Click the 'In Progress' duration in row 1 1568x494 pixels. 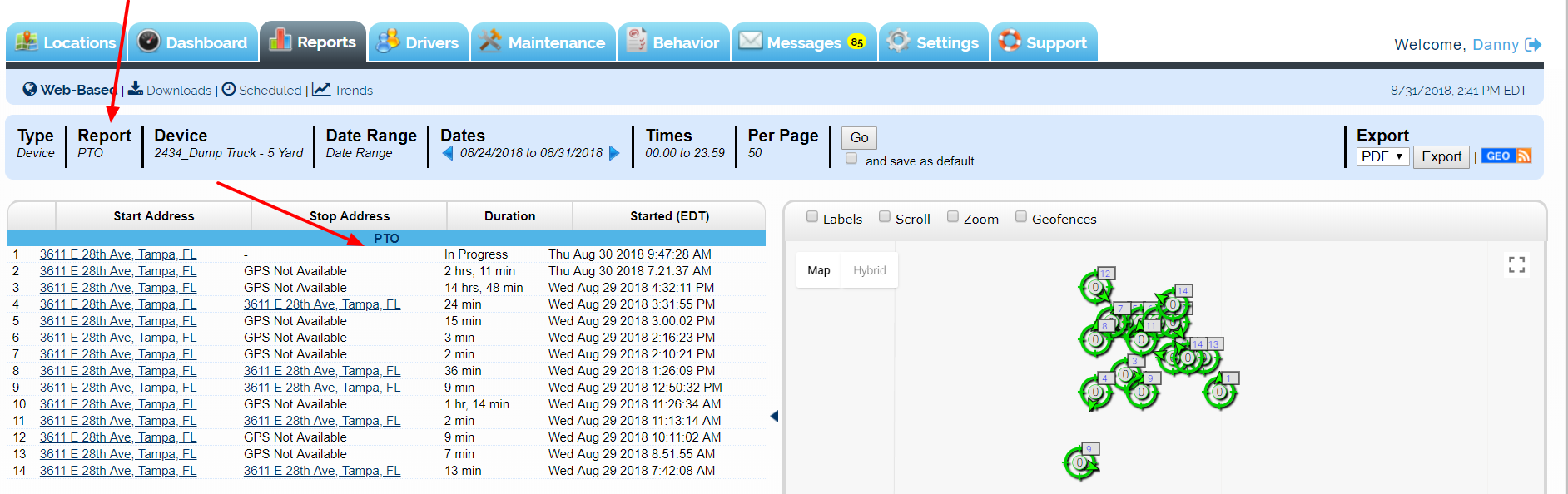tap(476, 254)
